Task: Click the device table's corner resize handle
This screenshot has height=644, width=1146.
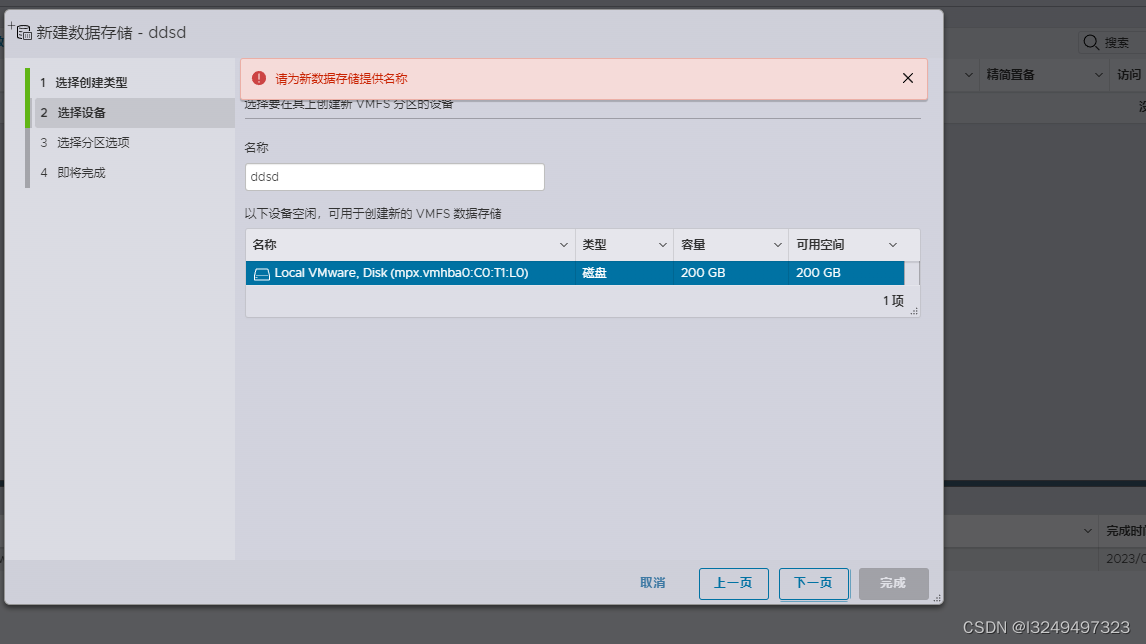Action: [x=914, y=311]
